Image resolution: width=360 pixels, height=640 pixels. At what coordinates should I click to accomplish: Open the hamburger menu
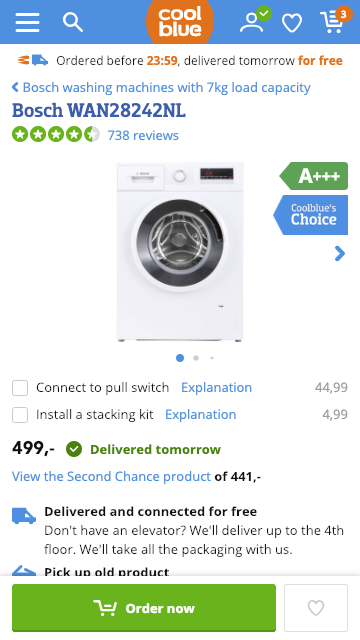click(27, 22)
